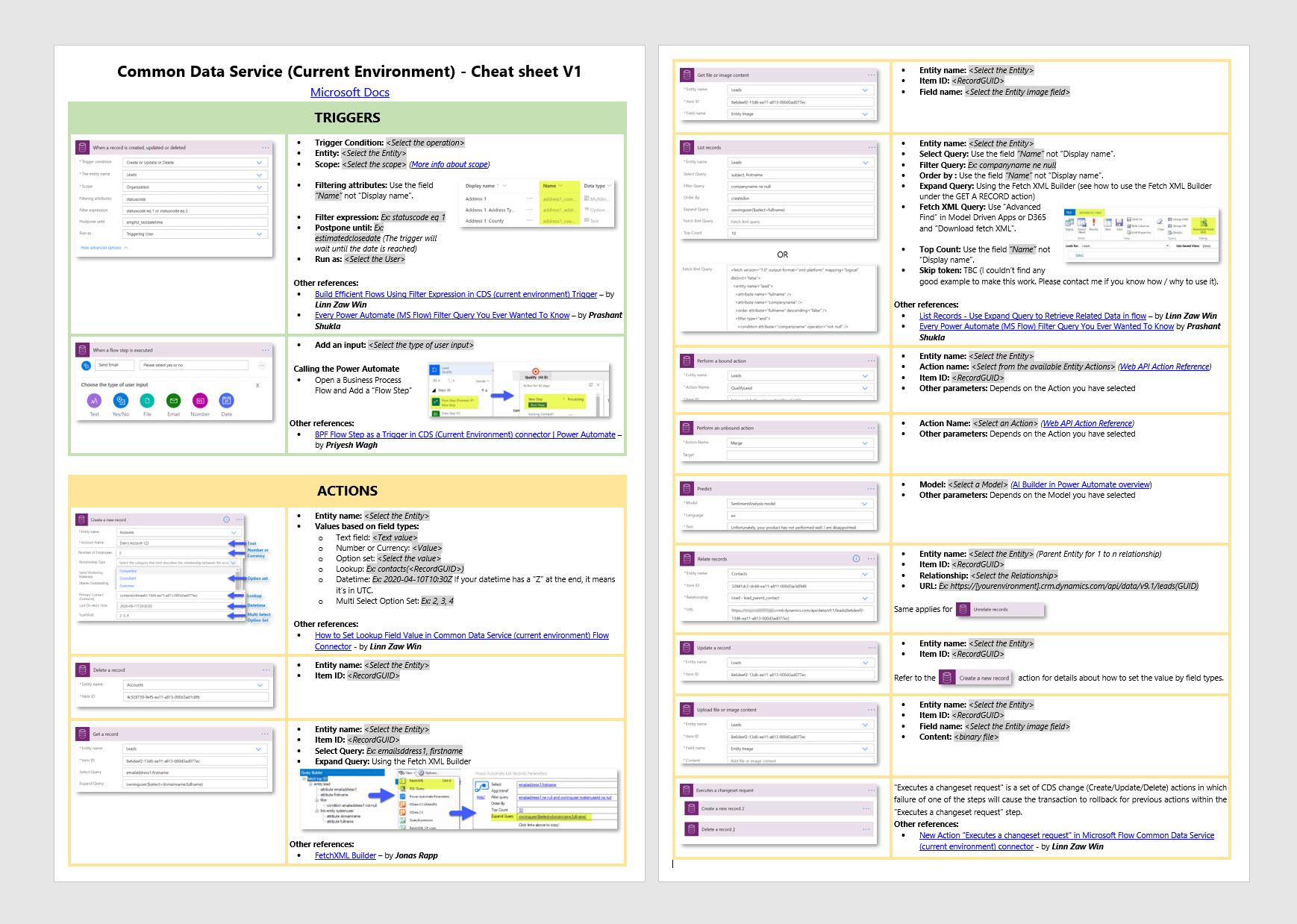Click the Item ID field in Delete a record
This screenshot has height=924, width=1297.
click(x=195, y=697)
